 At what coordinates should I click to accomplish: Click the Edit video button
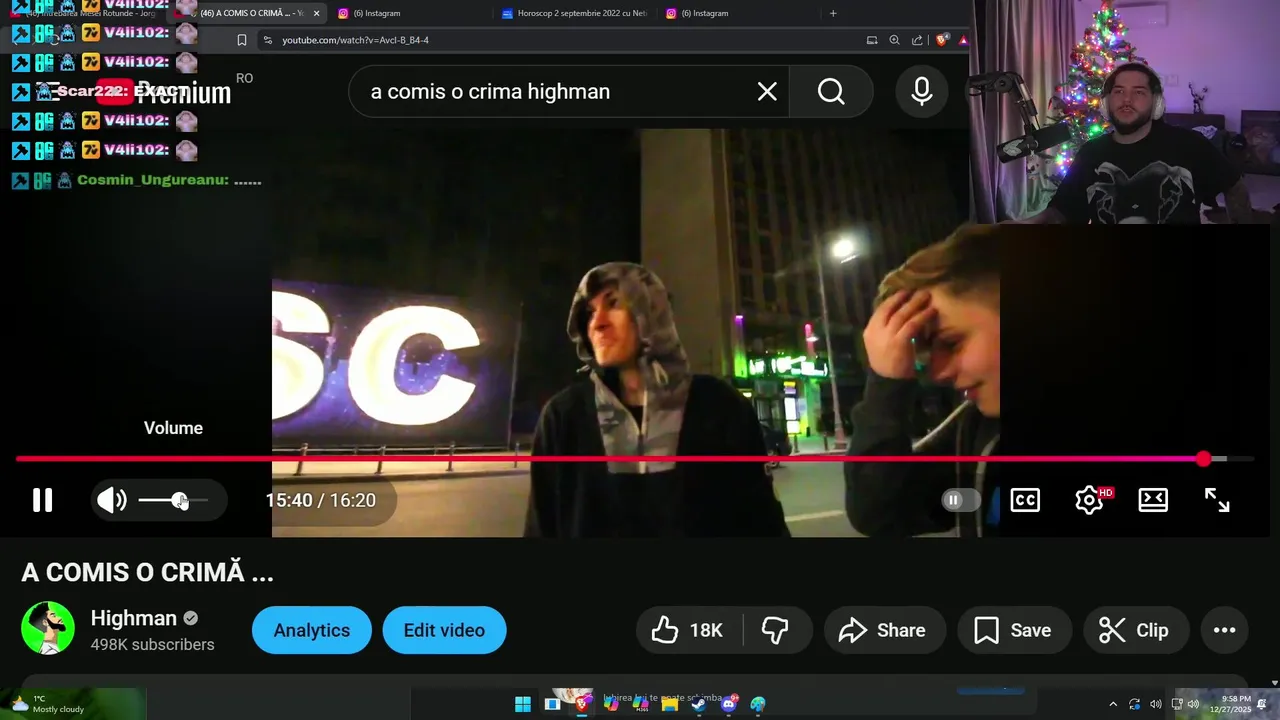pos(444,630)
